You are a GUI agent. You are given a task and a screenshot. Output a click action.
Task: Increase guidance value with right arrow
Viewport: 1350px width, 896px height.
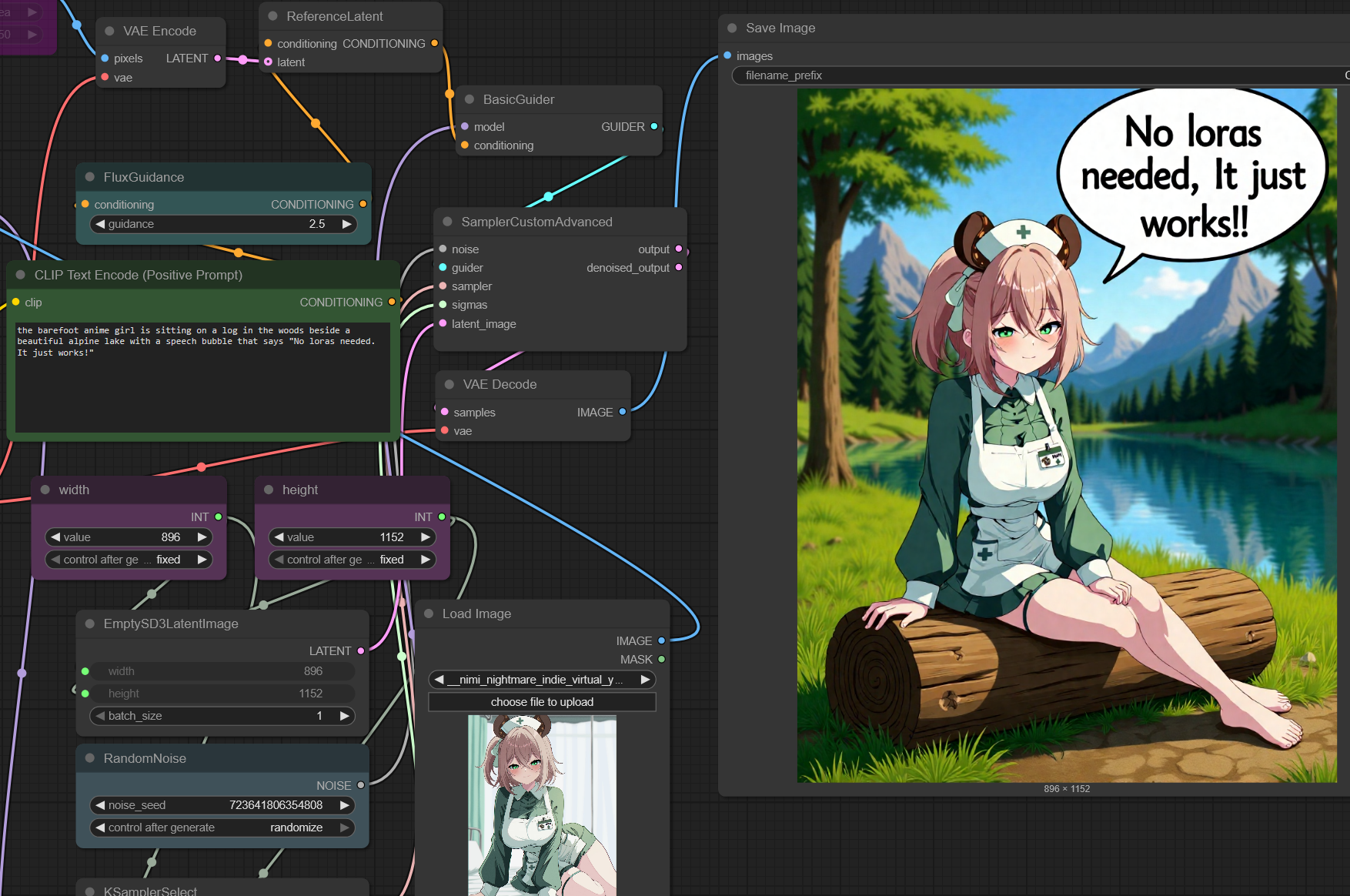pyautogui.click(x=346, y=224)
